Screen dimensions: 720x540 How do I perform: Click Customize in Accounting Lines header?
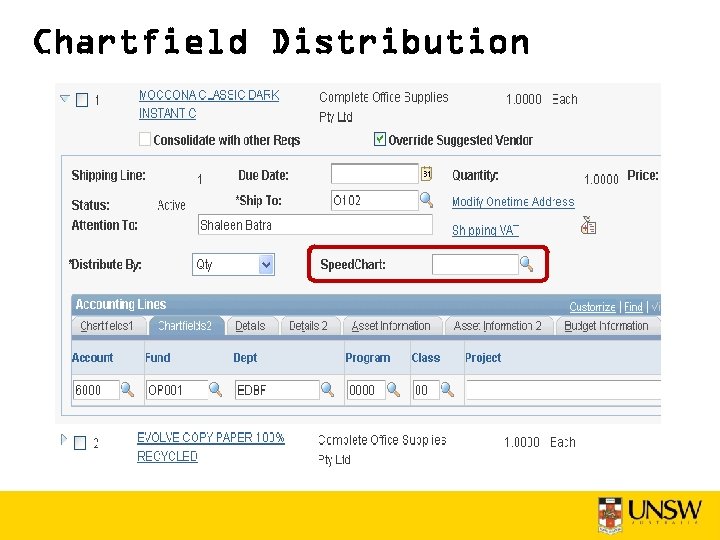coord(592,307)
